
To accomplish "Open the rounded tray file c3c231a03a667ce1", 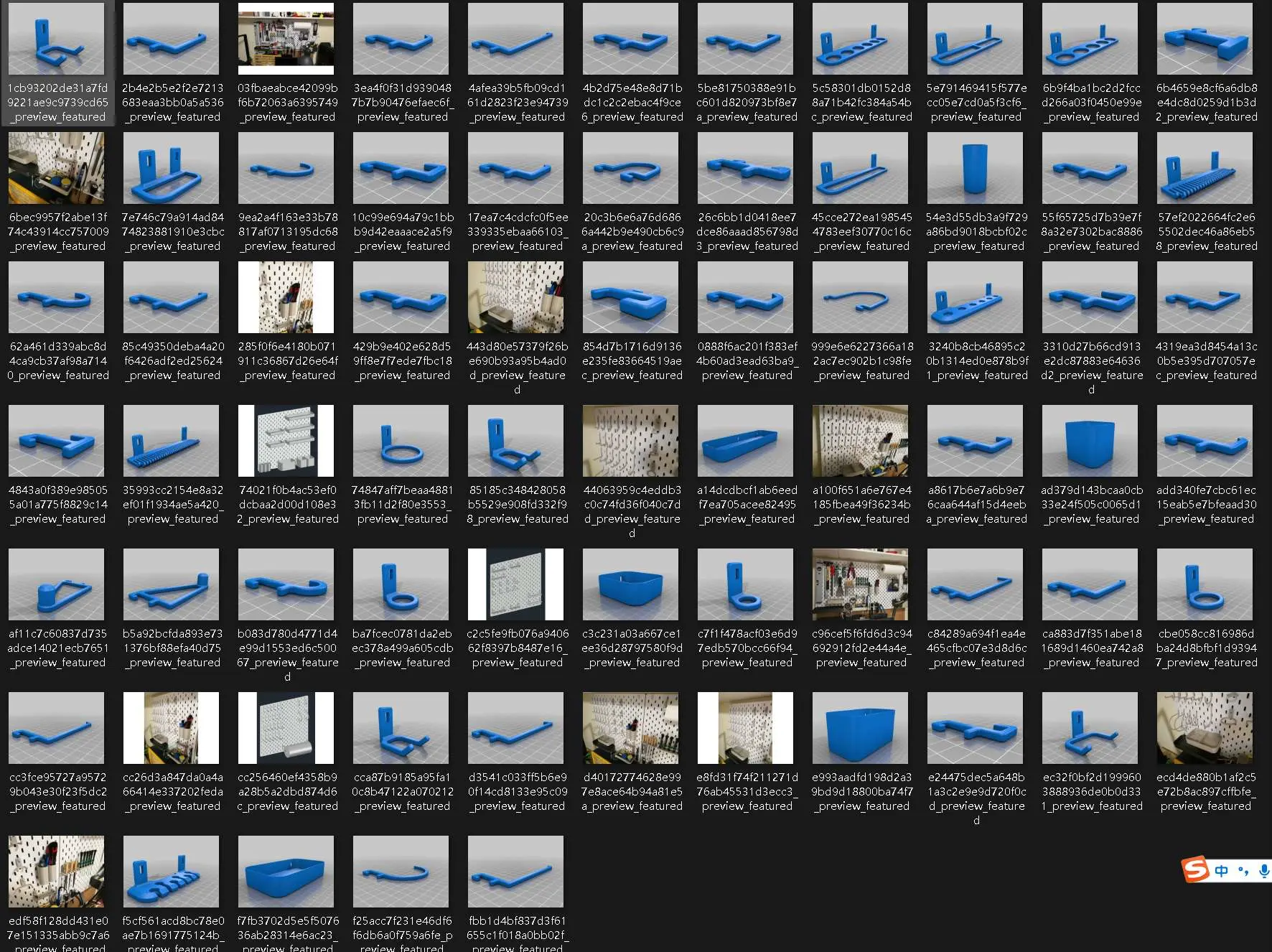I will (x=630, y=585).
